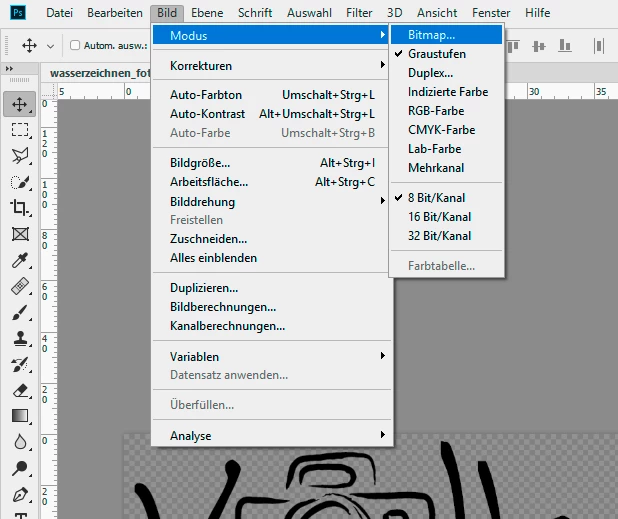Select the Quick Selection tool
618x519 pixels.
point(20,182)
